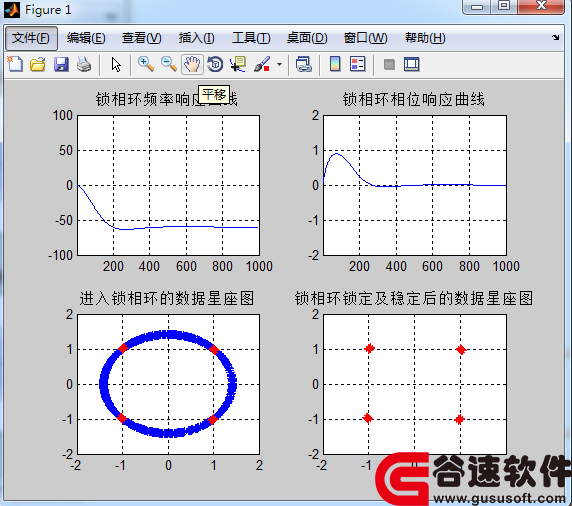Insert a legend using the toolbar icon

(x=358, y=65)
